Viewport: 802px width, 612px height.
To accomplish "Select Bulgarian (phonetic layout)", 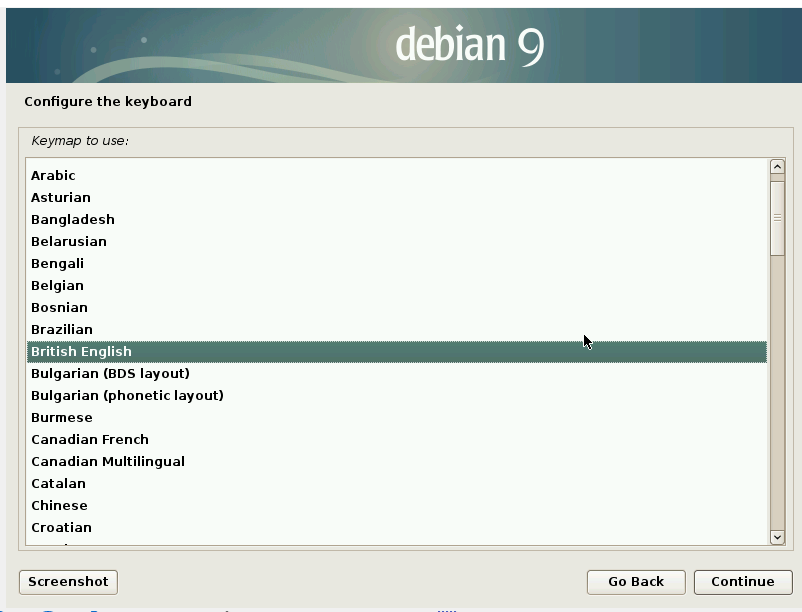I will [x=127, y=396].
